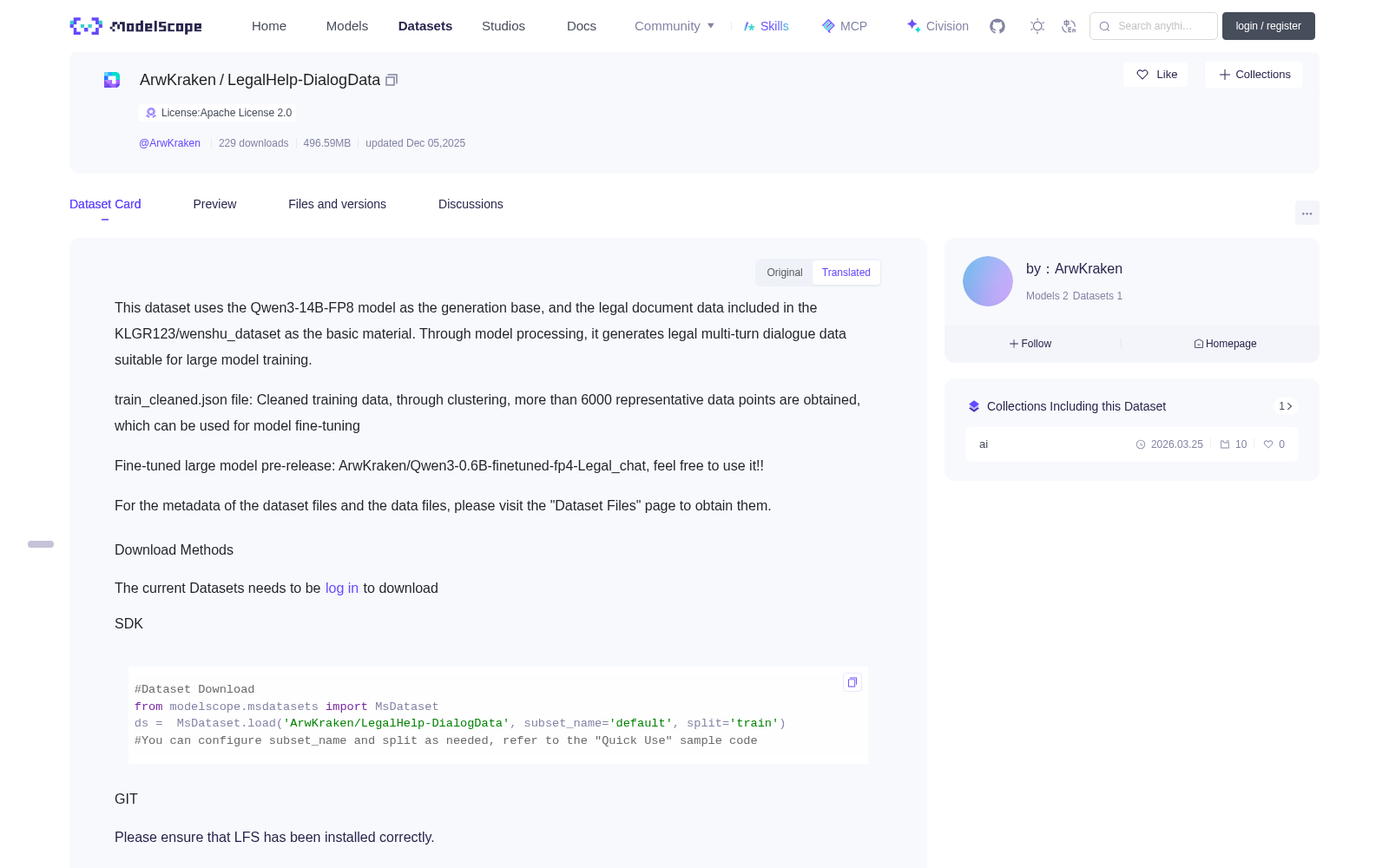Click Datasets 1 count under author
The height and width of the screenshot is (868, 1389).
point(1097,296)
